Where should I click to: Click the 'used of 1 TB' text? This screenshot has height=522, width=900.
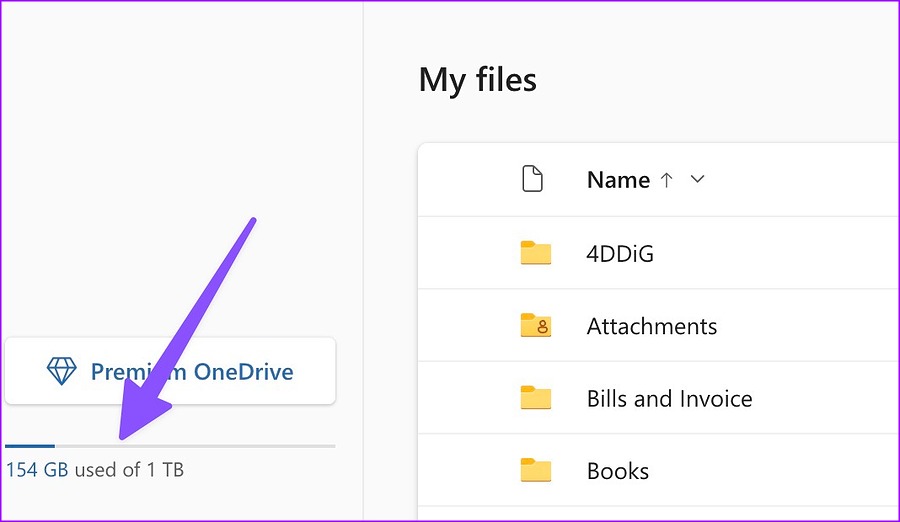[x=129, y=469]
